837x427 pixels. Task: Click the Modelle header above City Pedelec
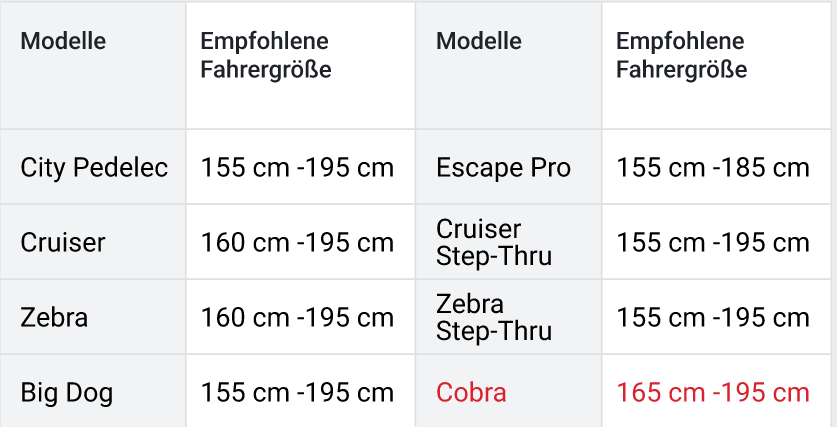coord(63,41)
